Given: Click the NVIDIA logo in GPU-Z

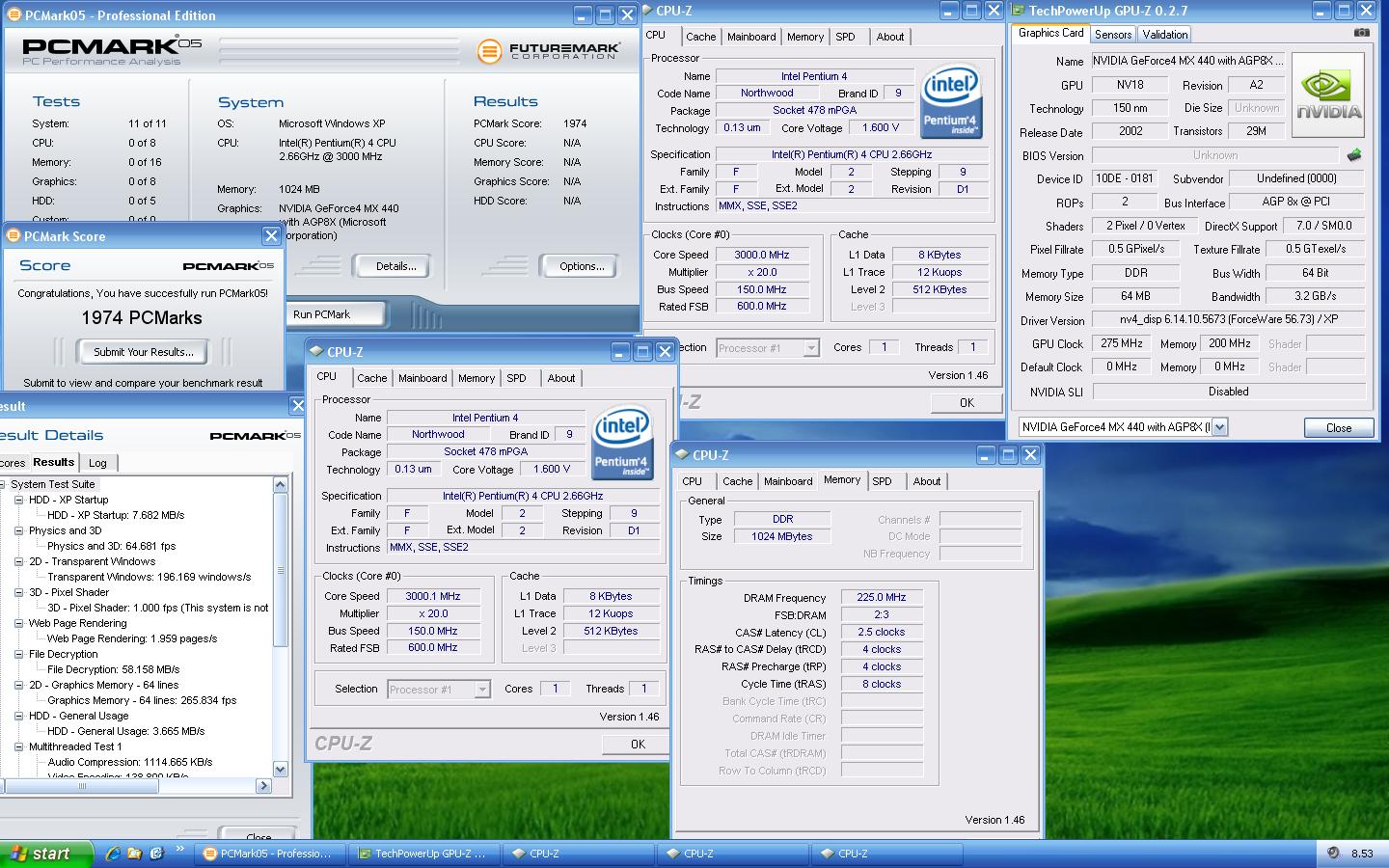Looking at the screenshot, I should click(x=1328, y=95).
